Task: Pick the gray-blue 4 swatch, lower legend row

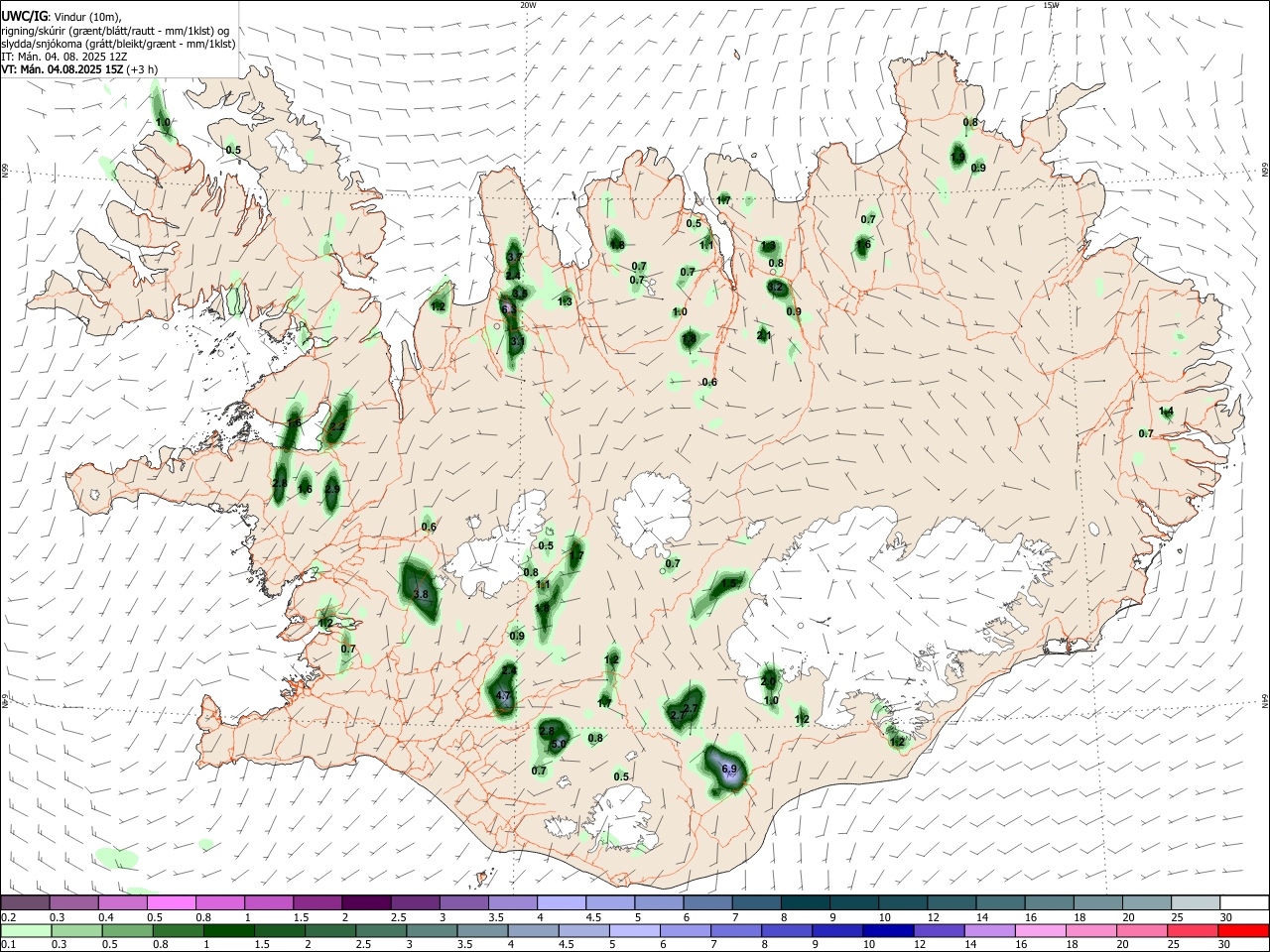Action: click(x=532, y=930)
